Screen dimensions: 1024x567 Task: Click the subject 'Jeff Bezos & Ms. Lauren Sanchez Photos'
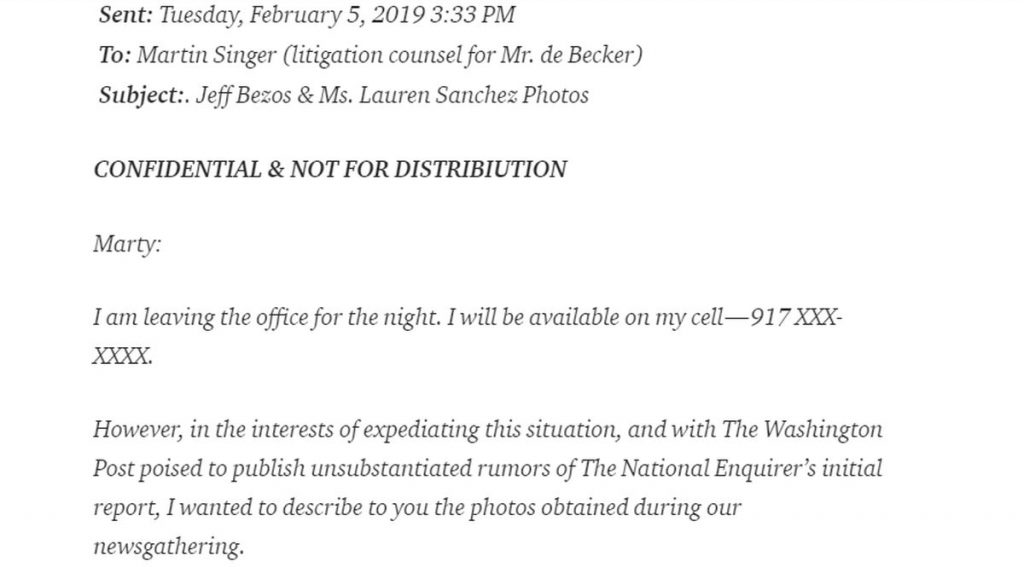tap(392, 95)
